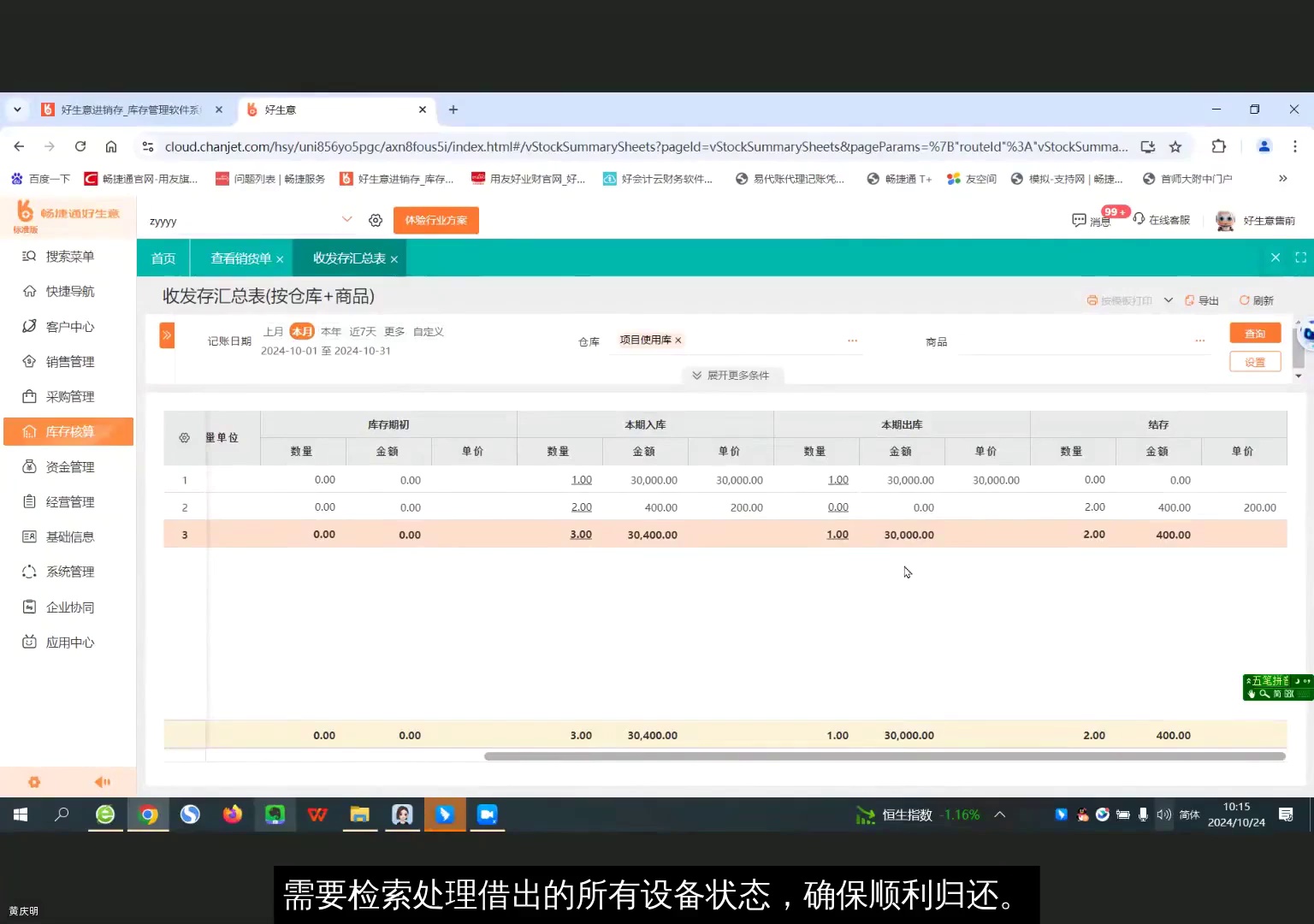Click the 销售管理 sidebar icon
This screenshot has height=924, width=1314.
tap(67, 361)
